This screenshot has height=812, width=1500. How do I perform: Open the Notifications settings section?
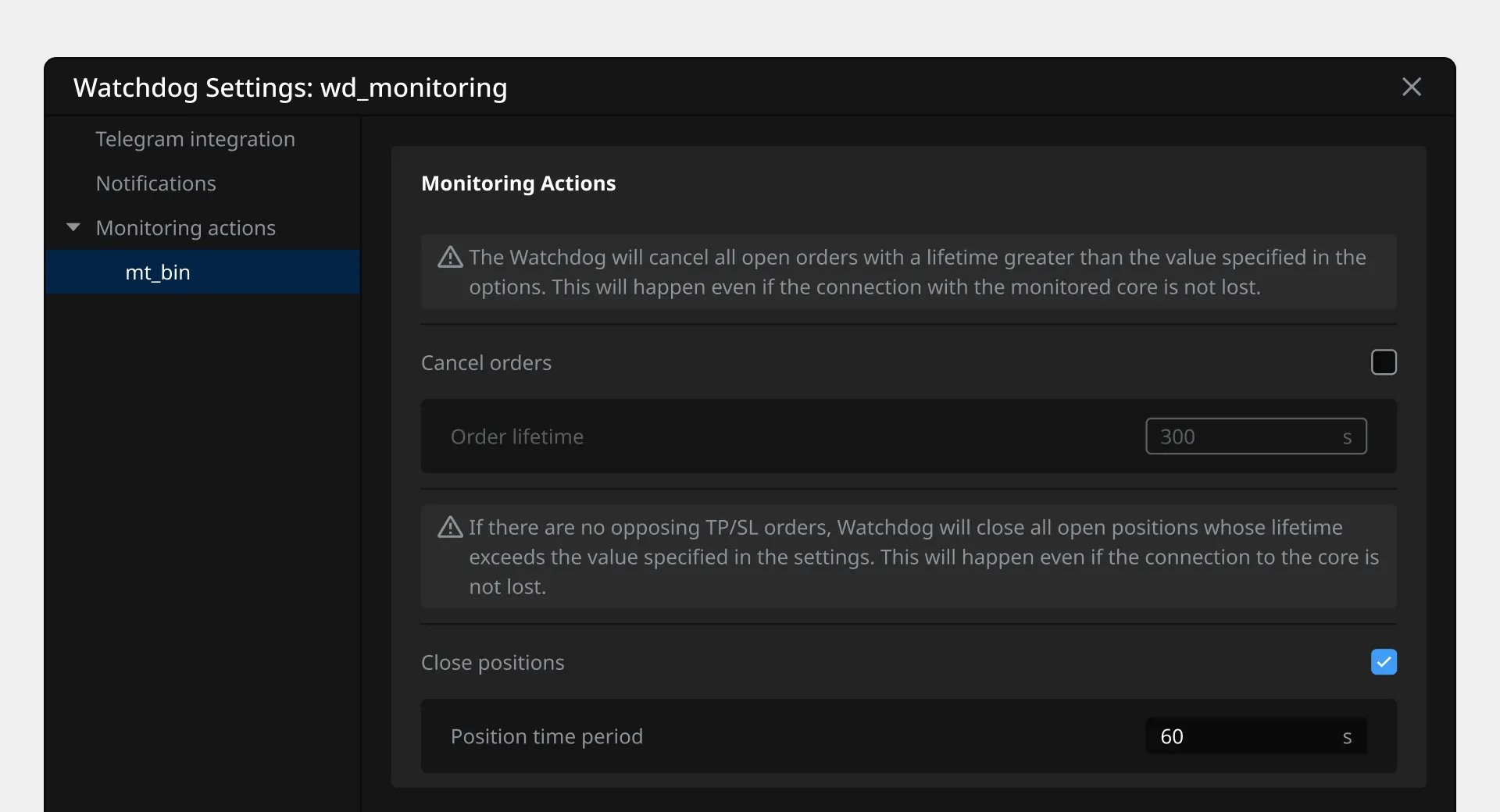(x=155, y=183)
